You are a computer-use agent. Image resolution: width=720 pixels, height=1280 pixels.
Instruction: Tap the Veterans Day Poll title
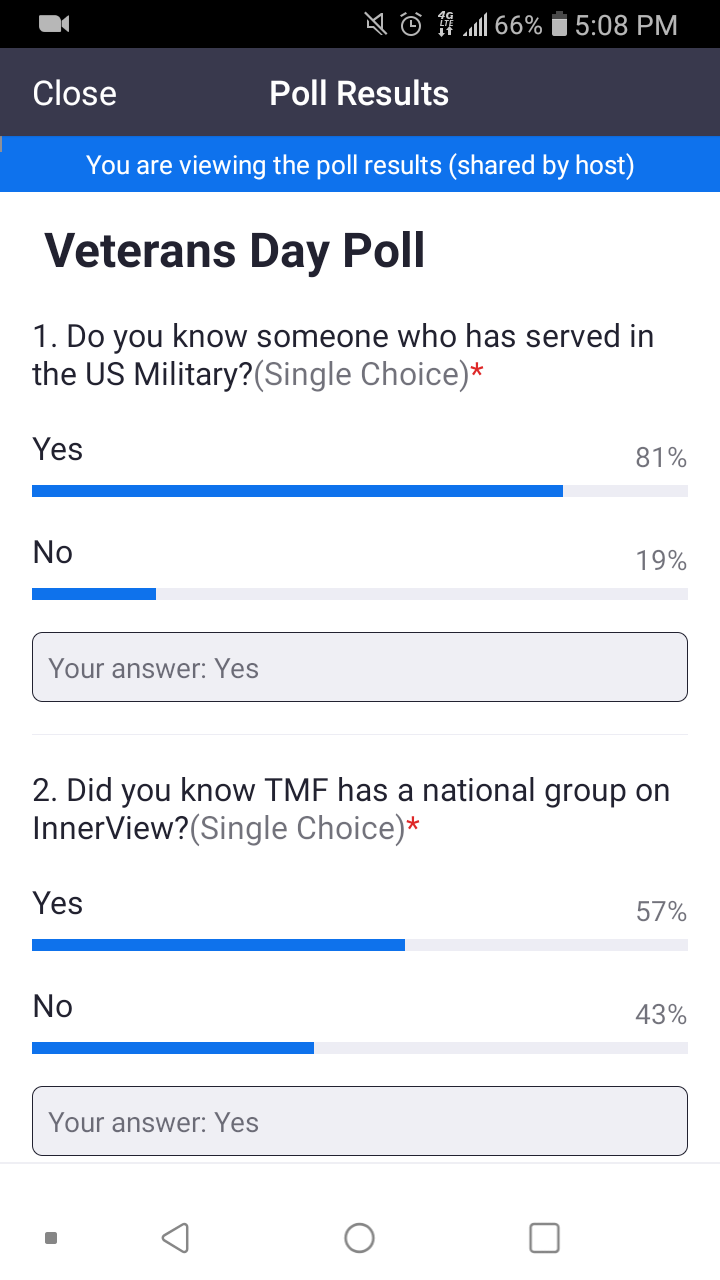(x=235, y=250)
